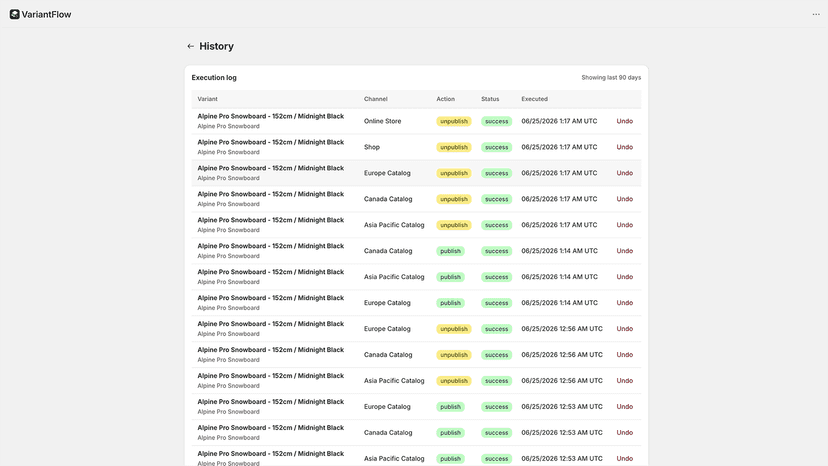The height and width of the screenshot is (466, 828).
Task: Undo the Europe Catalog unpublish at 12:56 AM
Action: pos(624,329)
